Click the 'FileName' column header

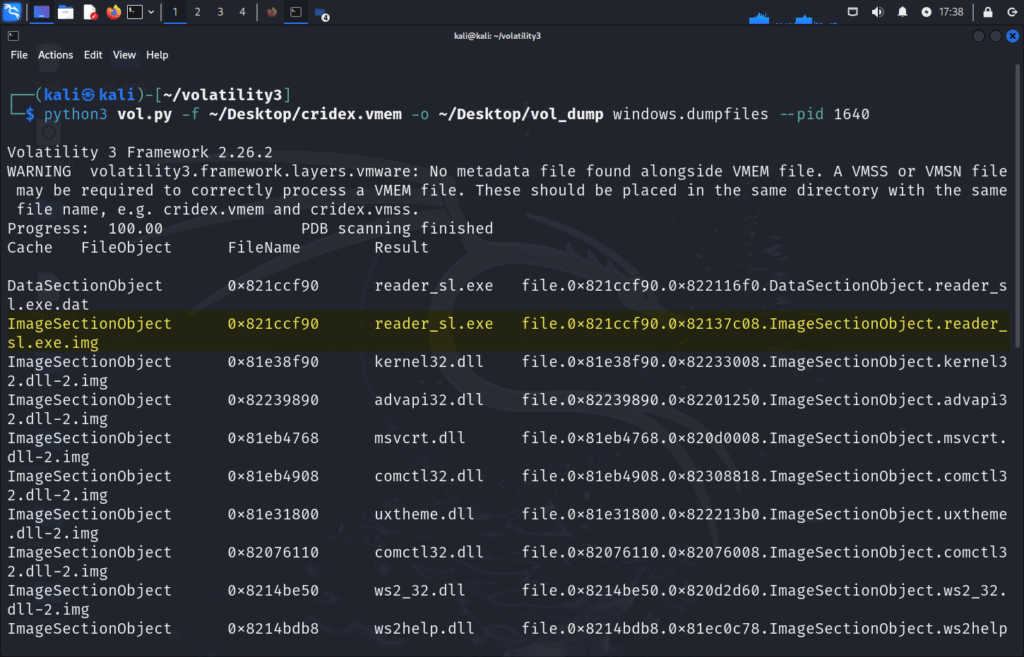pos(264,248)
